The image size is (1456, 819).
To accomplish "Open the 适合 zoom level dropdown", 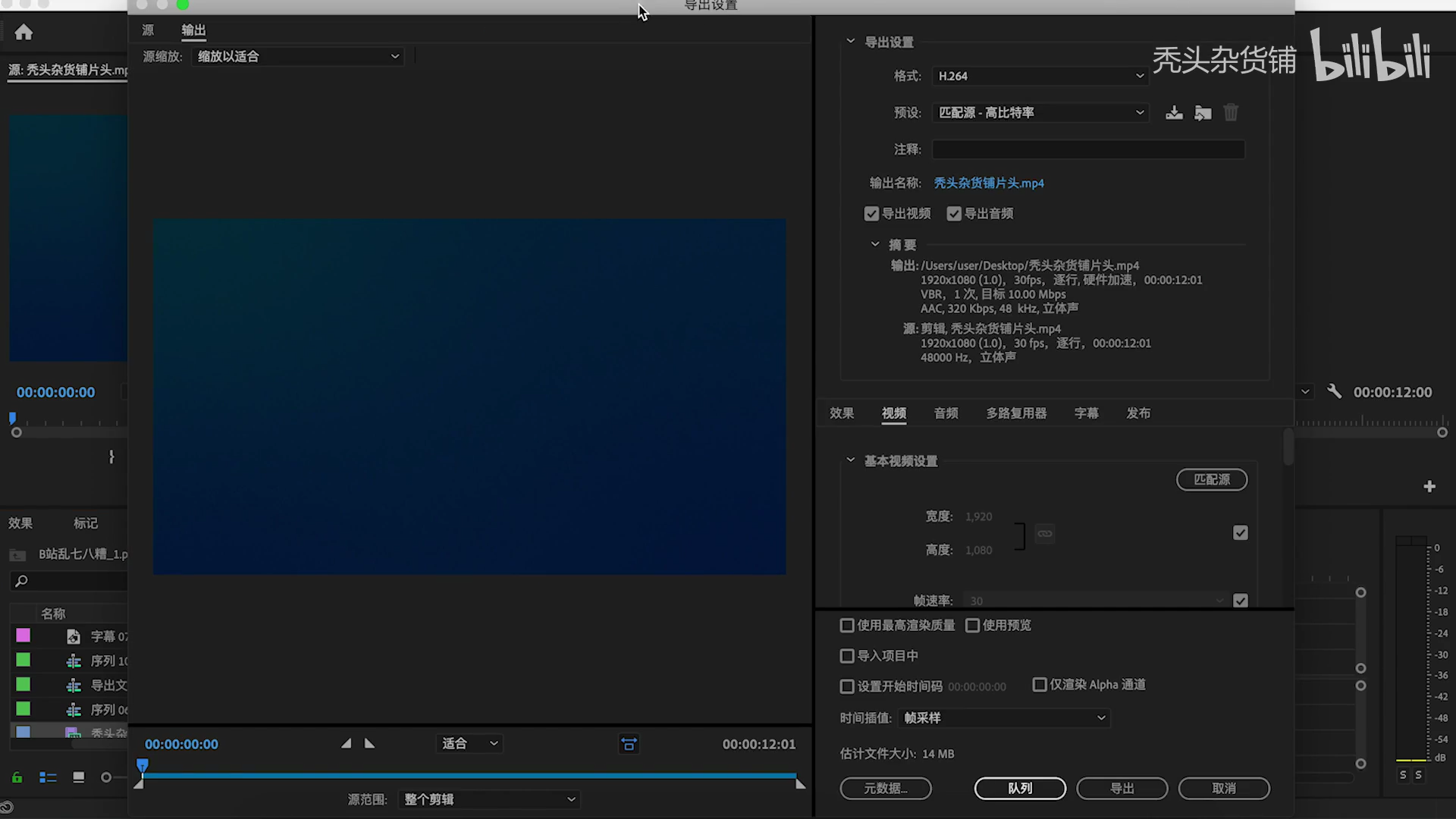I will (469, 743).
